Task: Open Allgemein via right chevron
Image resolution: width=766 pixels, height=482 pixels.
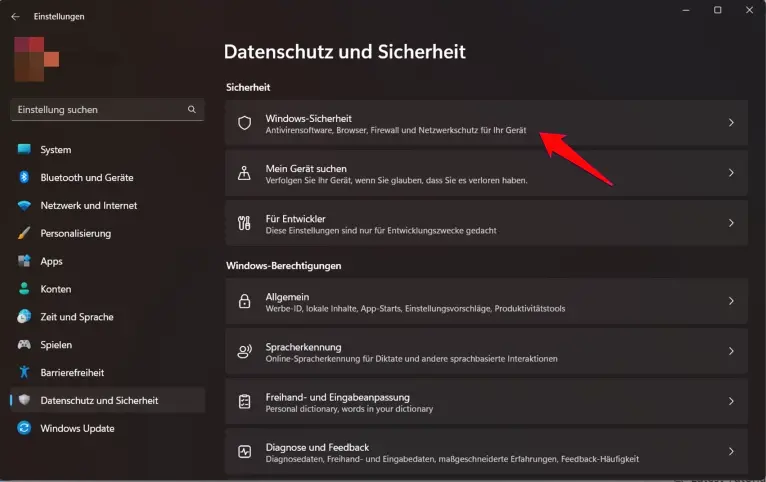Action: click(731, 301)
